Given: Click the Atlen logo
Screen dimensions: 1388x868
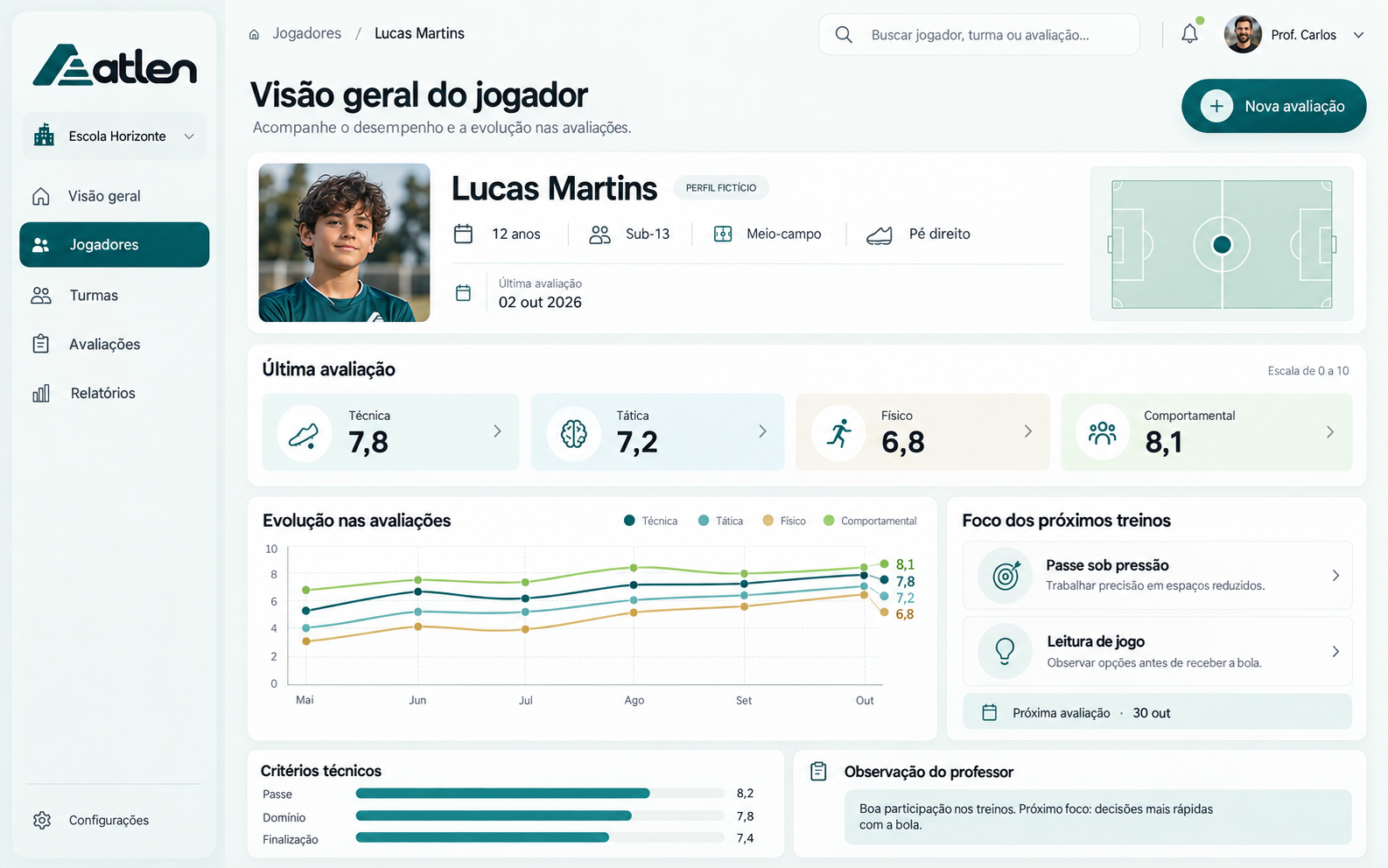Looking at the screenshot, I should tap(115, 65).
